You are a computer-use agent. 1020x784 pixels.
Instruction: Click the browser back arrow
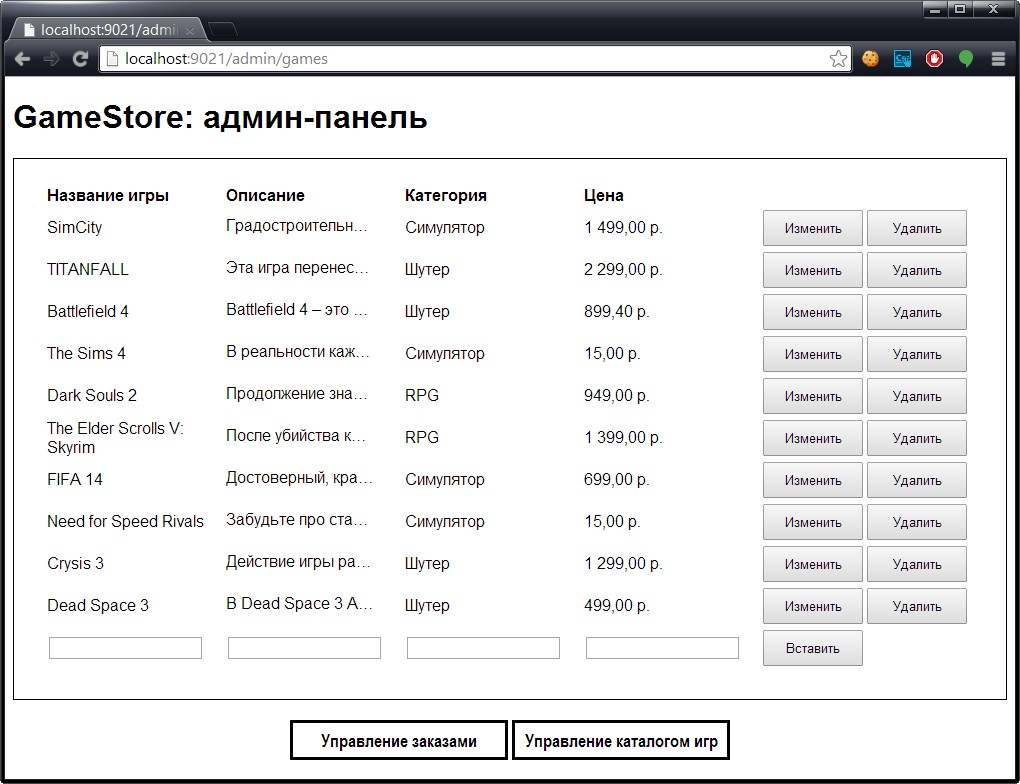coord(22,59)
